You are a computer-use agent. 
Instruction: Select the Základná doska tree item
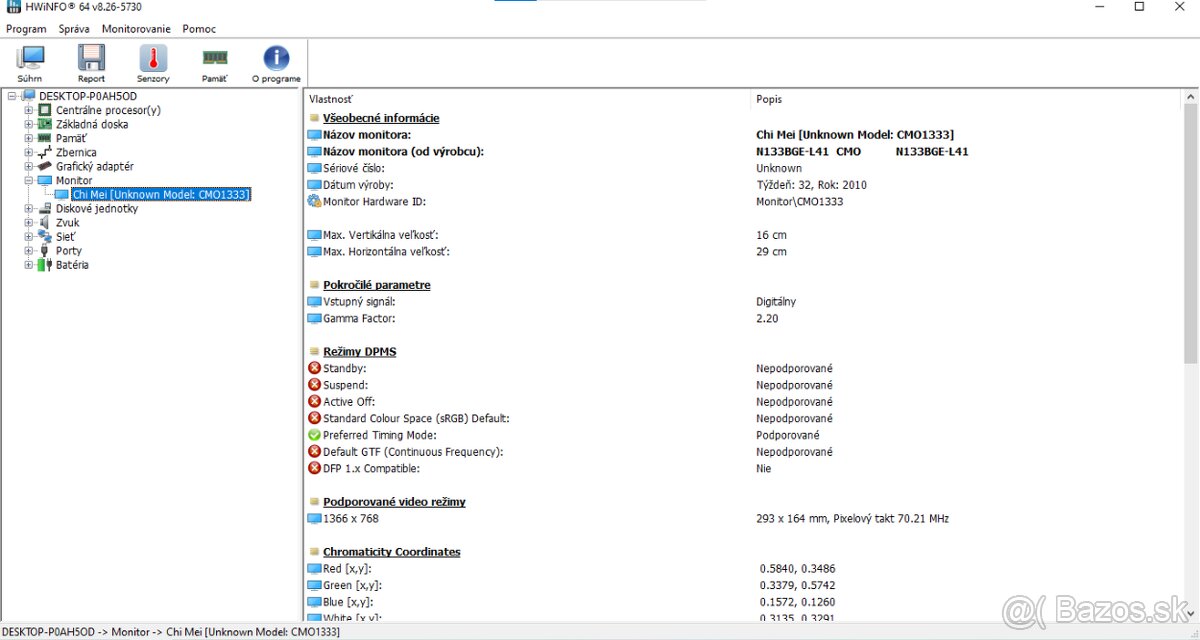coord(92,125)
